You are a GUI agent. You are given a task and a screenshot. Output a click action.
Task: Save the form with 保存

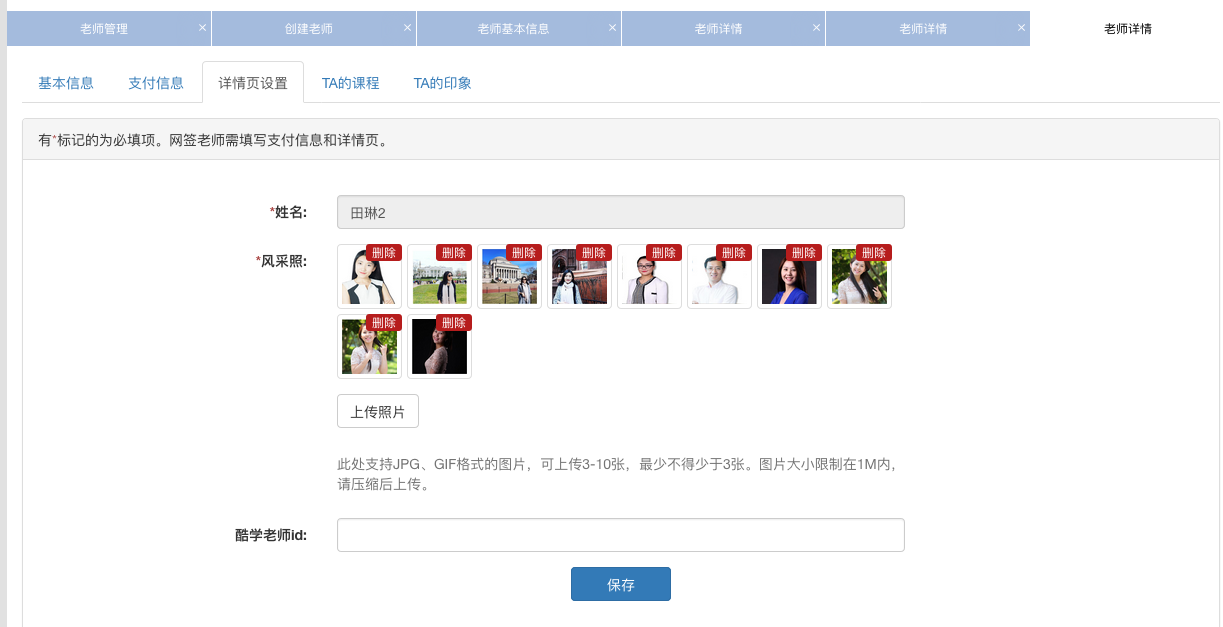click(x=621, y=584)
